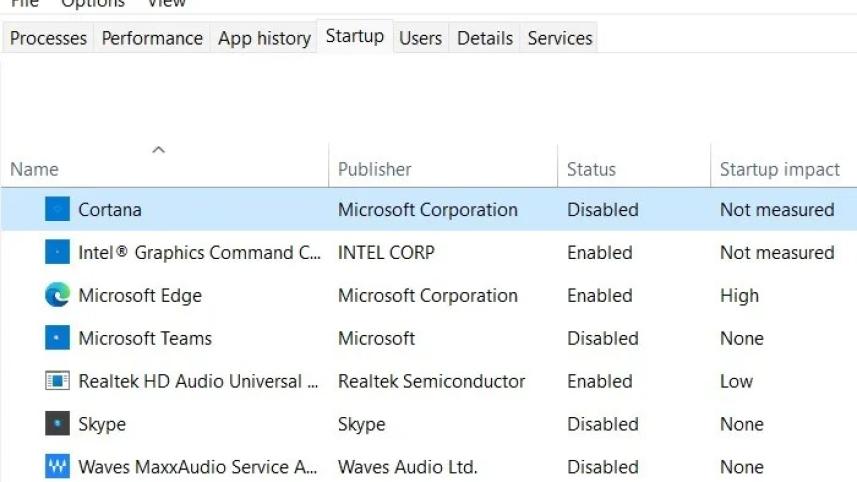Open the Performance tab
The height and width of the screenshot is (482, 857).
(x=152, y=38)
